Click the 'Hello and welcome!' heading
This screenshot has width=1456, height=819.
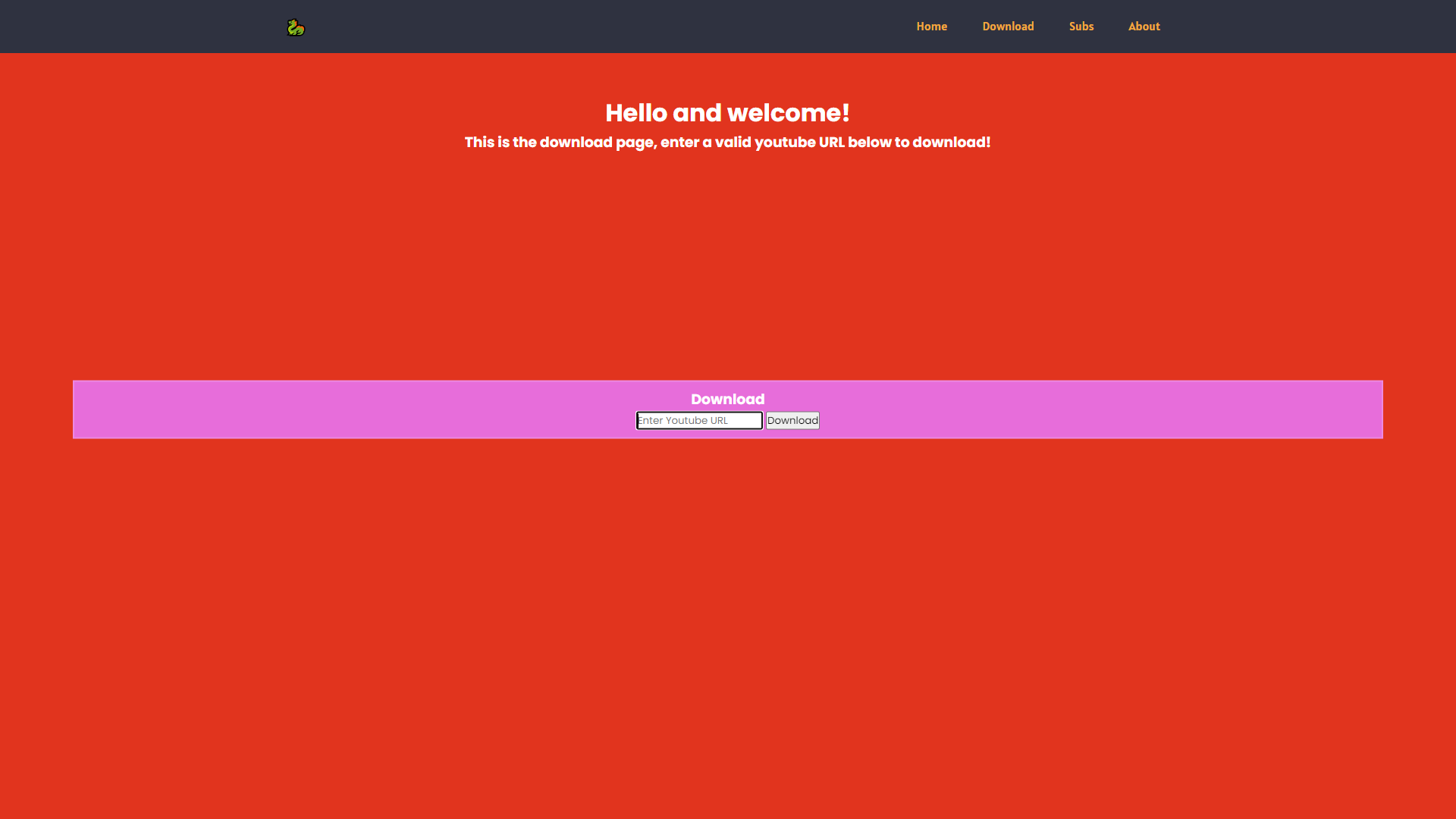click(727, 113)
